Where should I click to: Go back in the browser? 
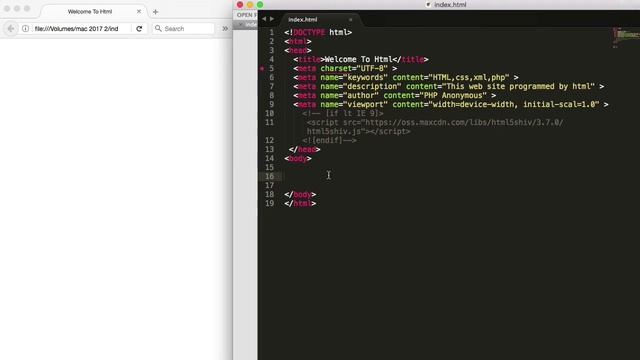(x=11, y=29)
